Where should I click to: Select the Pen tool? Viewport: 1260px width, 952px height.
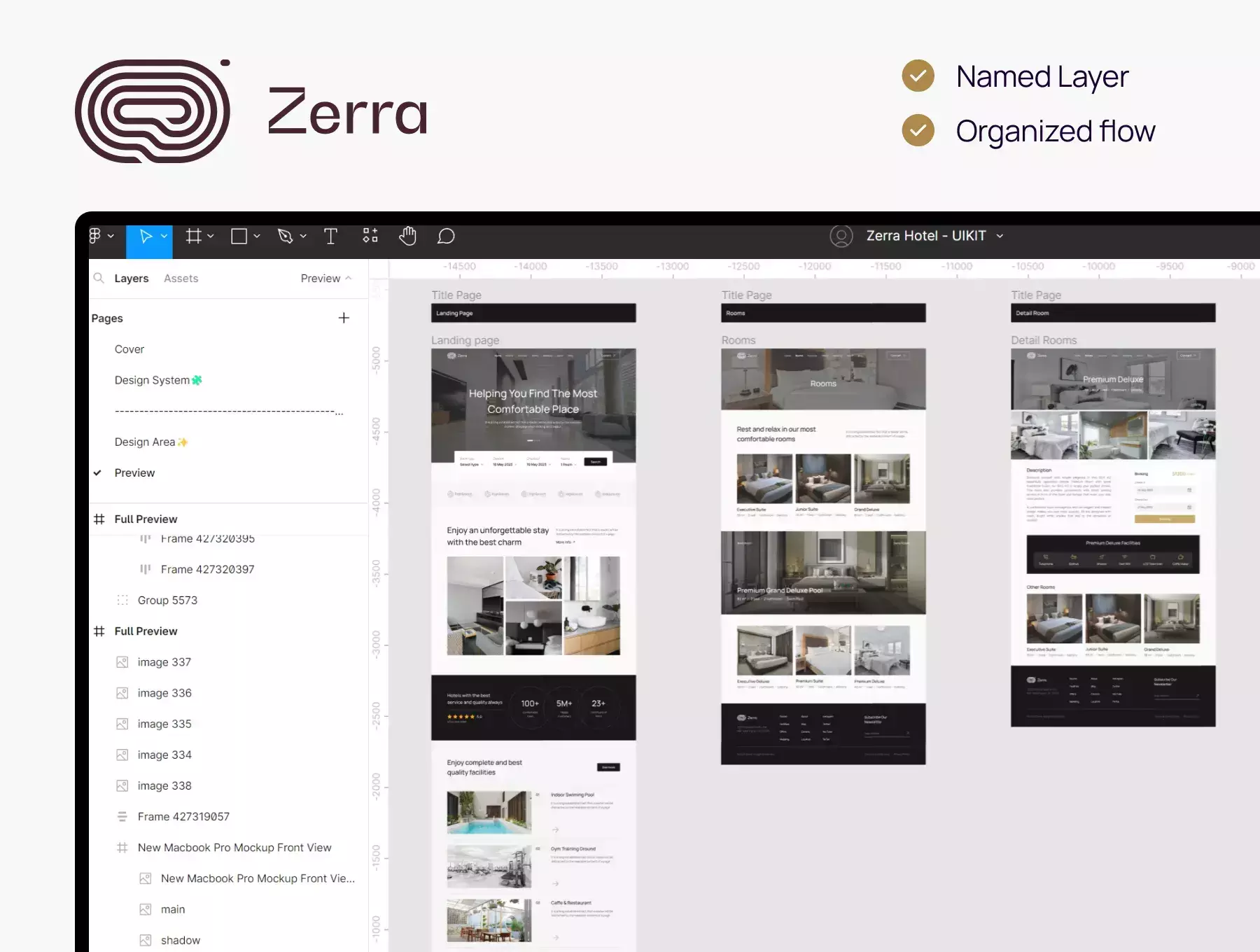[x=285, y=237]
